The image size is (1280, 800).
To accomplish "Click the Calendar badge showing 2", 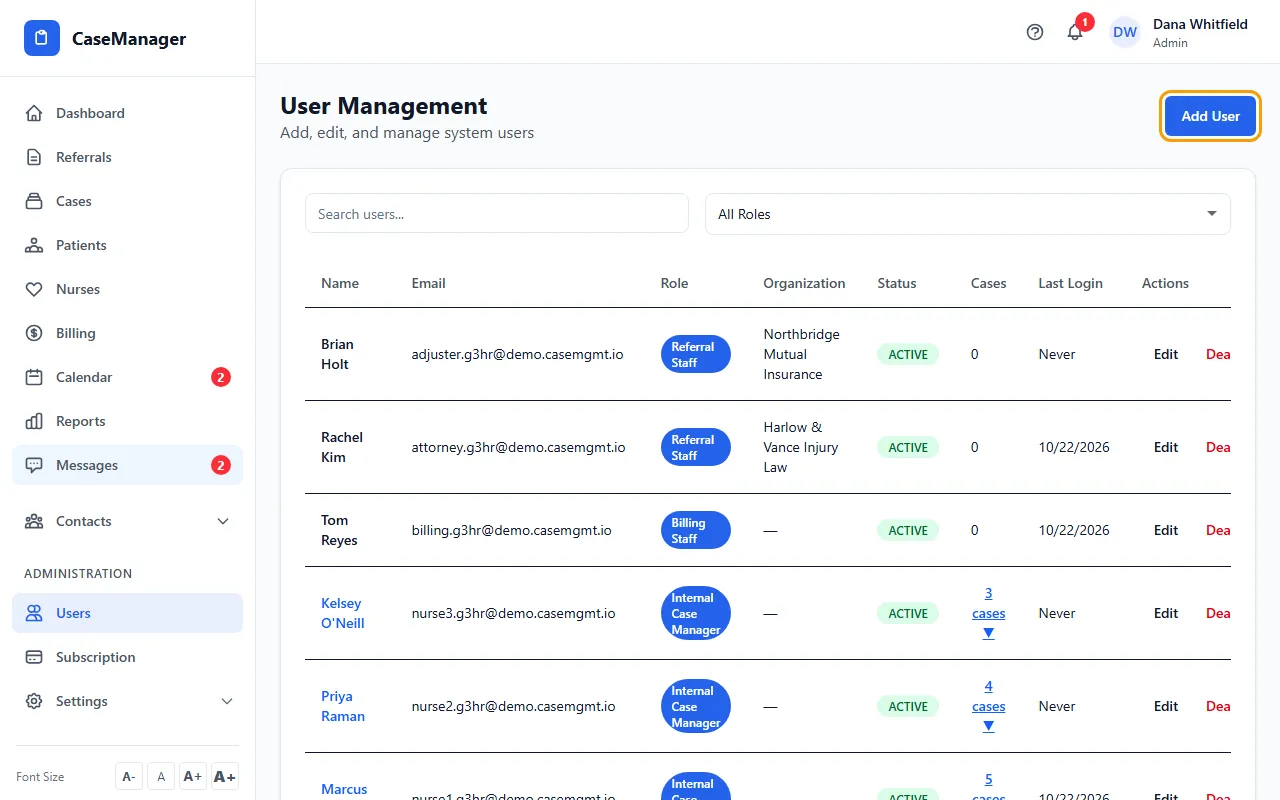I will coord(221,377).
